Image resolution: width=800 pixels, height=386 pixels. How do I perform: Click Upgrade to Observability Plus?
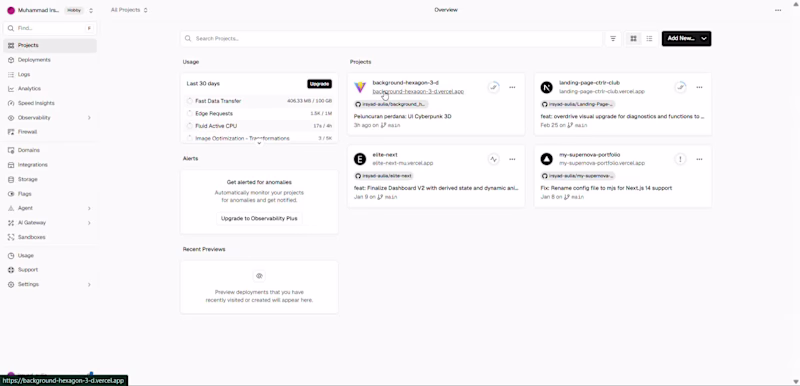point(259,218)
